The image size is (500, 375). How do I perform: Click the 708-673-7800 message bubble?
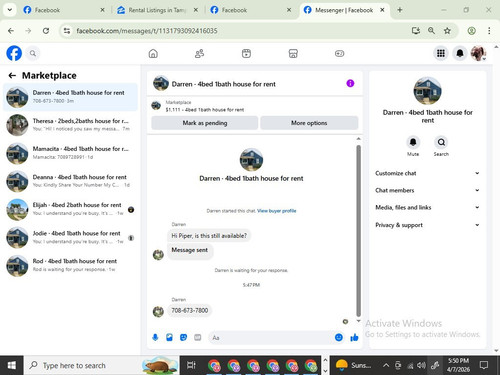(190, 310)
